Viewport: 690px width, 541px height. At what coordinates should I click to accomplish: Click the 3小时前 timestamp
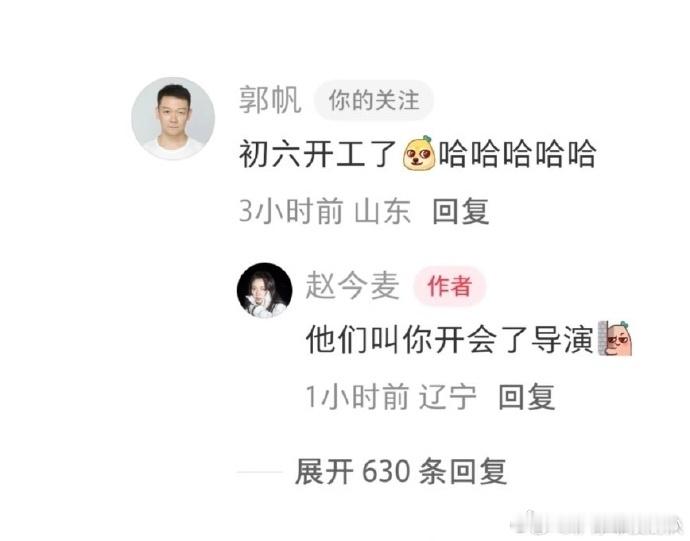tap(291, 211)
